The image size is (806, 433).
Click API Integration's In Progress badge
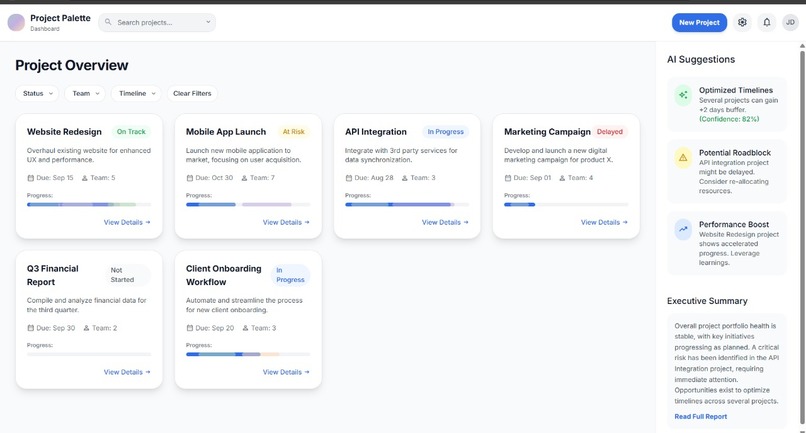[x=446, y=132]
